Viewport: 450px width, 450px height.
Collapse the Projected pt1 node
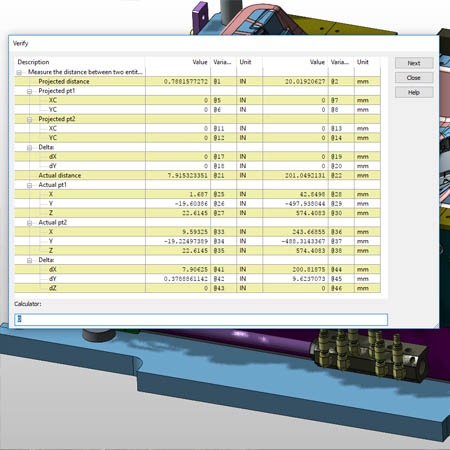tap(30, 91)
